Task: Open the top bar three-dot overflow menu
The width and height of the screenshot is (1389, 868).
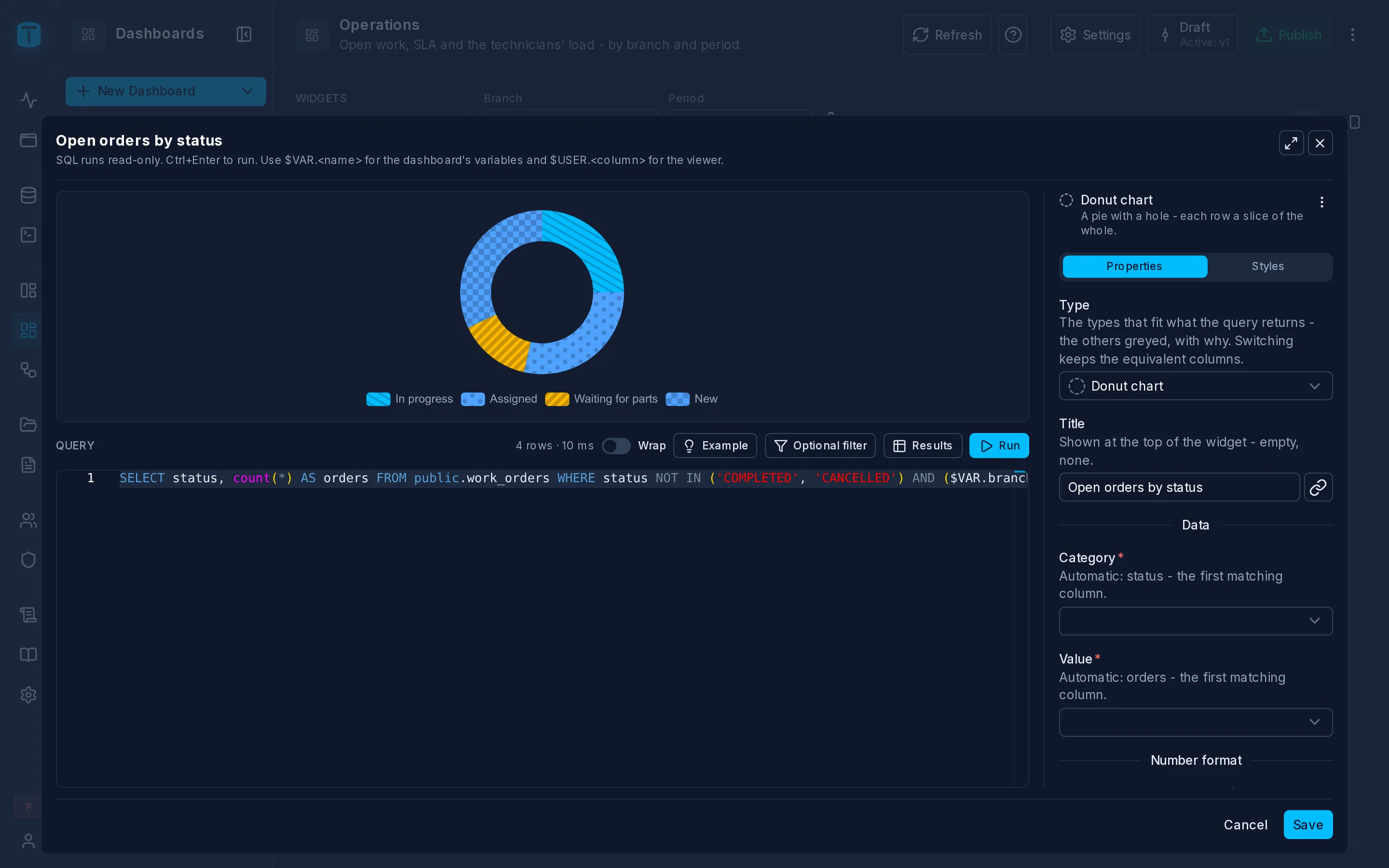Action: point(1352,35)
